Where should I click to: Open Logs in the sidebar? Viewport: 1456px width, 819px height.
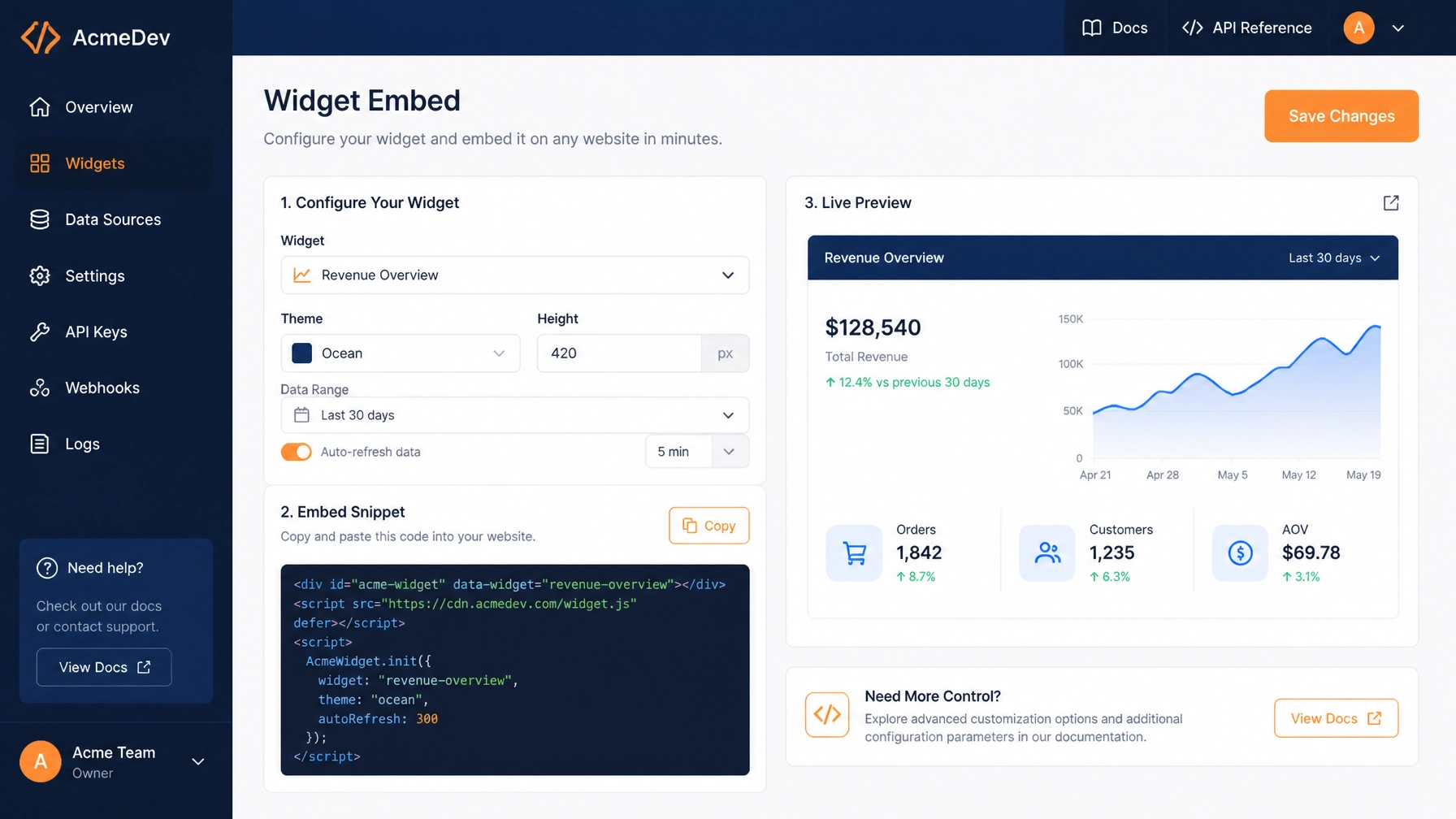(115, 444)
